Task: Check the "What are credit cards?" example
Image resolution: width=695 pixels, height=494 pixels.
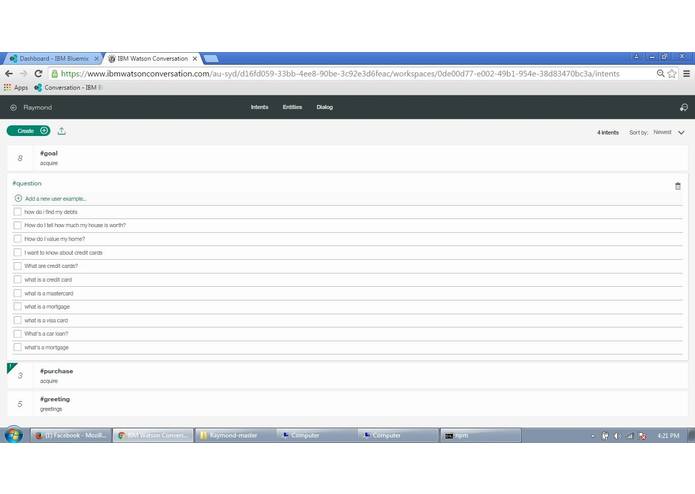Action: [17, 266]
